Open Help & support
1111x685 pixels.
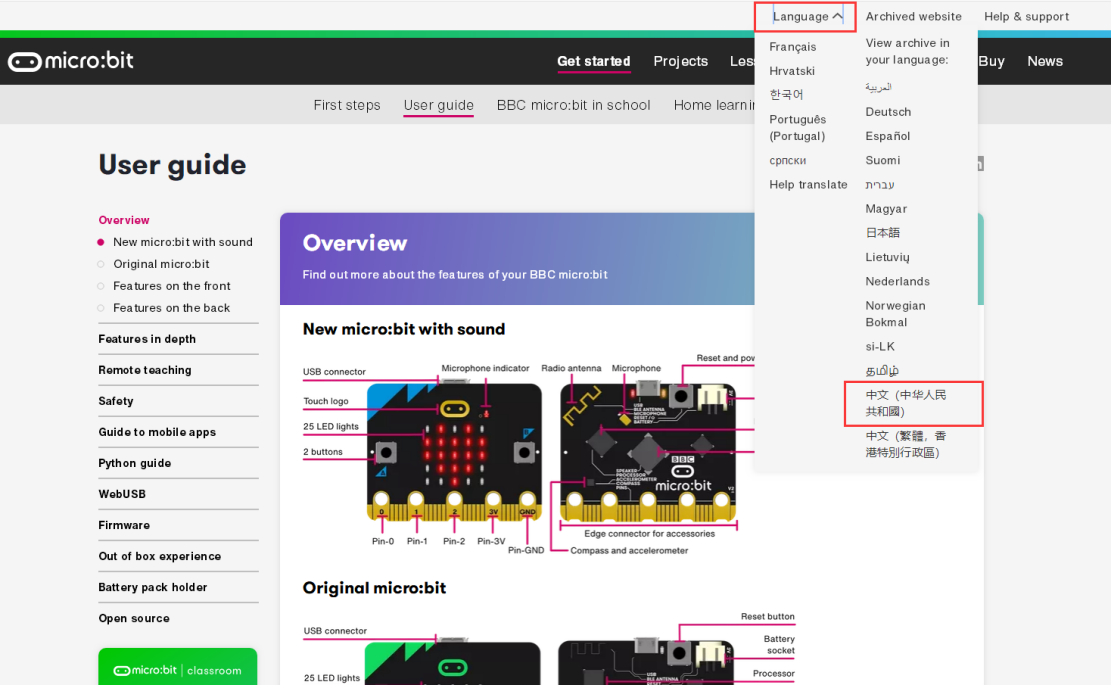[1026, 16]
